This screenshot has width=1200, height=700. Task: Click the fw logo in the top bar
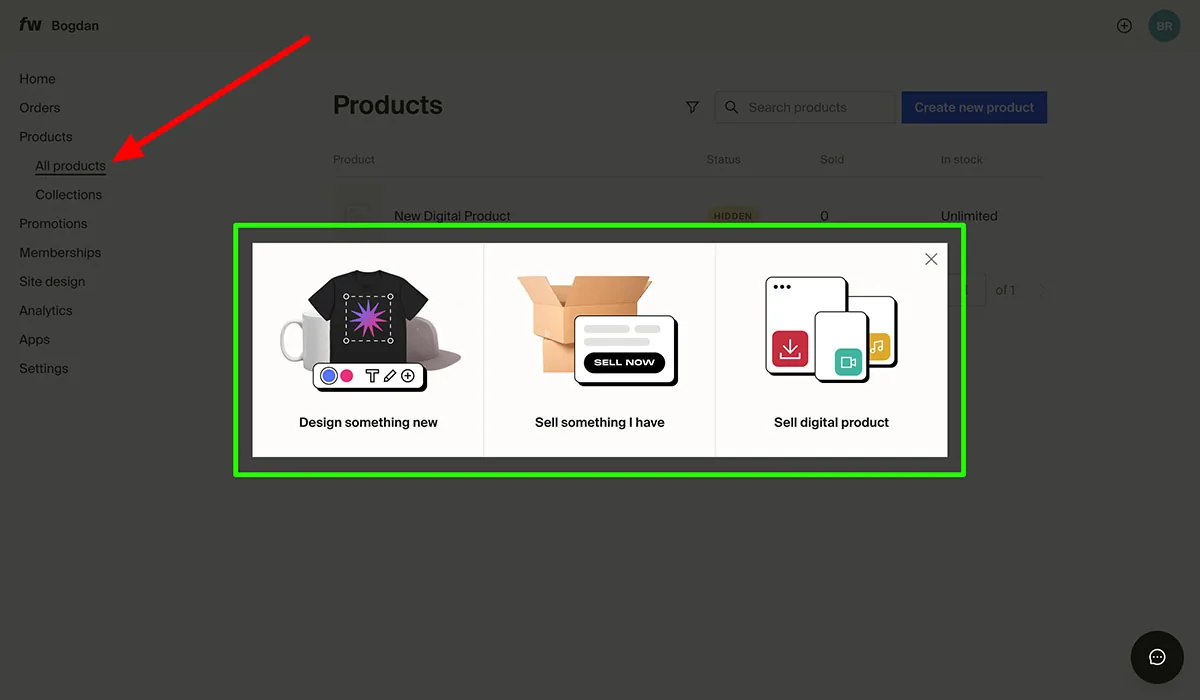coord(30,25)
